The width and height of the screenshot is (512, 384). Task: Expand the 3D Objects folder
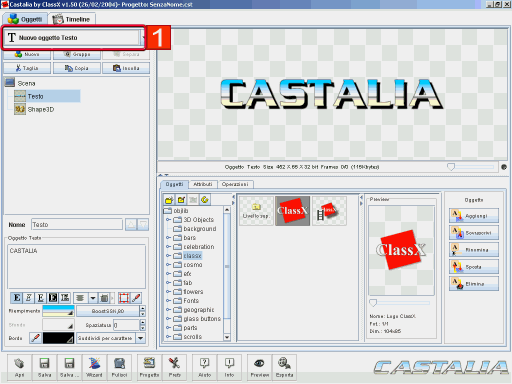point(168,220)
